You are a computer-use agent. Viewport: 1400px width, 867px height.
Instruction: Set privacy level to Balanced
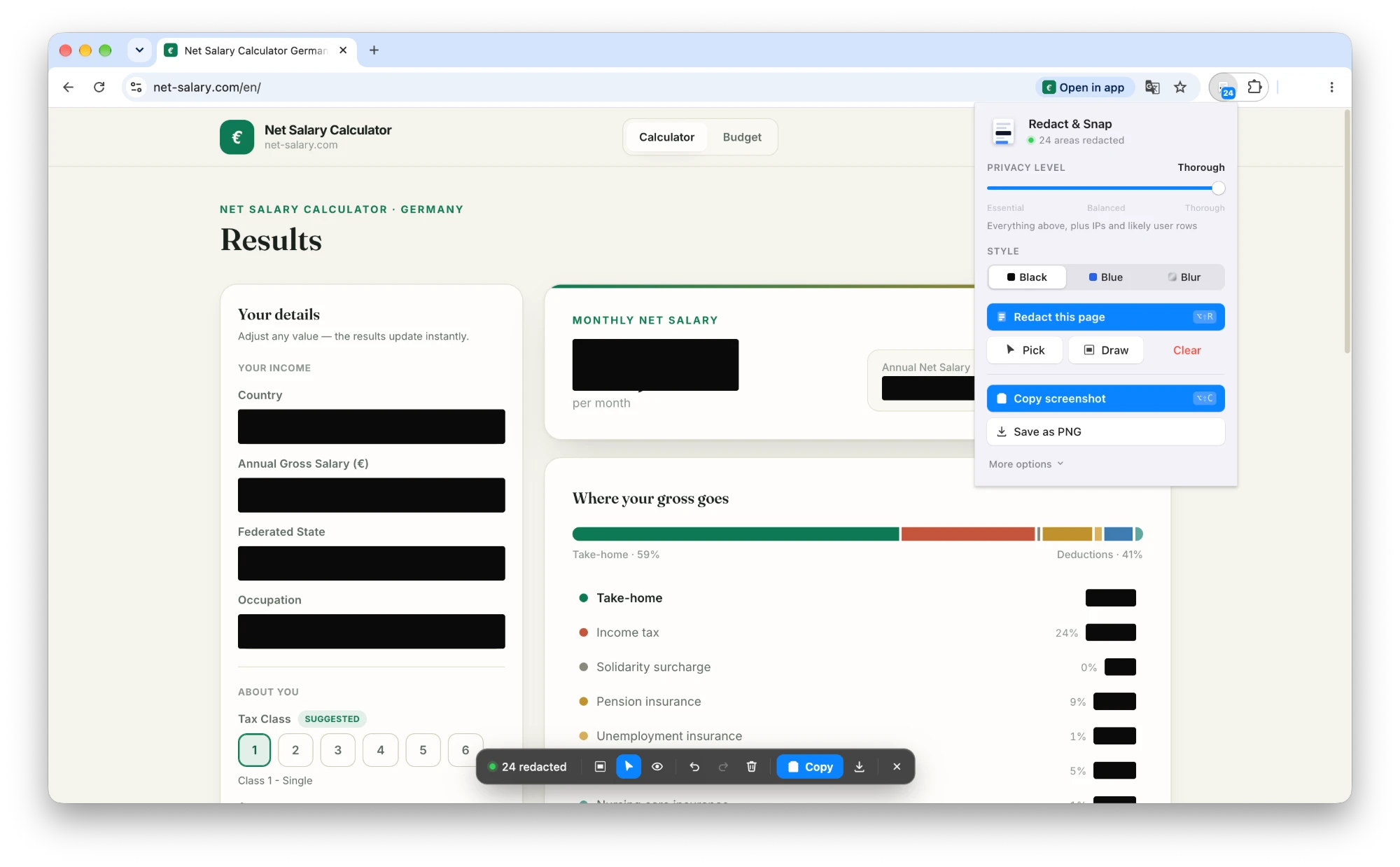point(1106,208)
